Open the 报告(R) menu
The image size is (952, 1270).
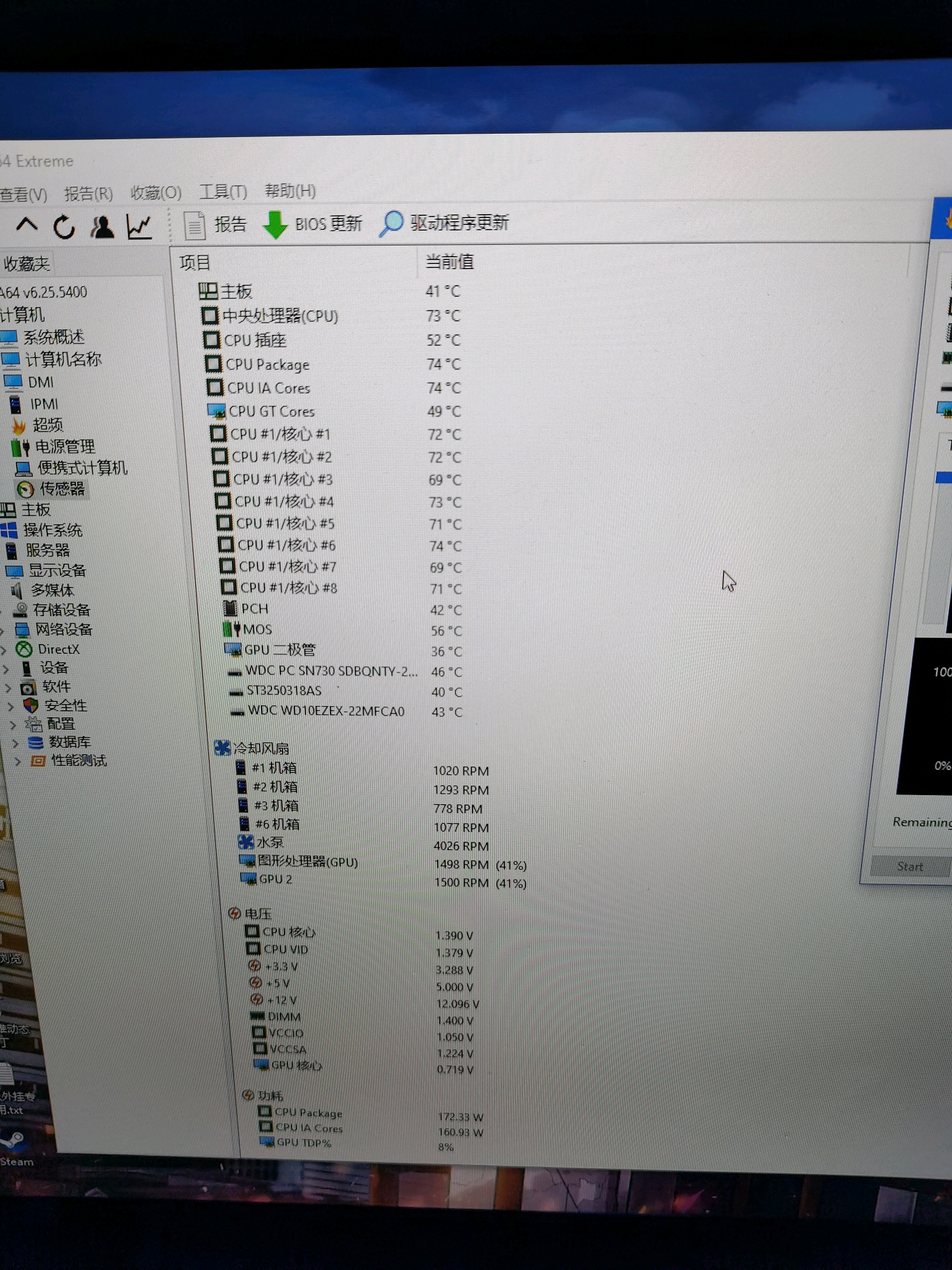pyautogui.click(x=88, y=194)
